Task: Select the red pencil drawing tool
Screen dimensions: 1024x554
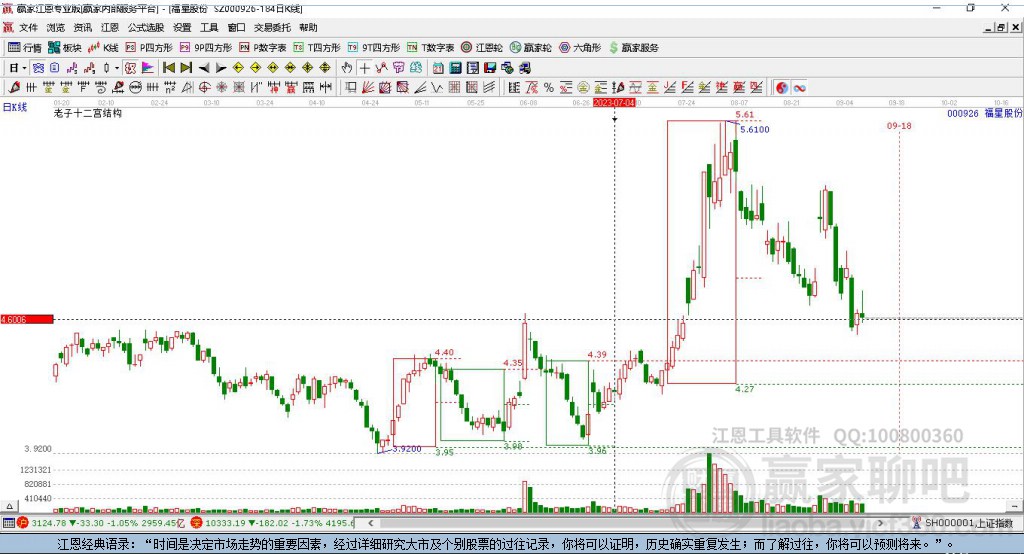Action: point(14,88)
